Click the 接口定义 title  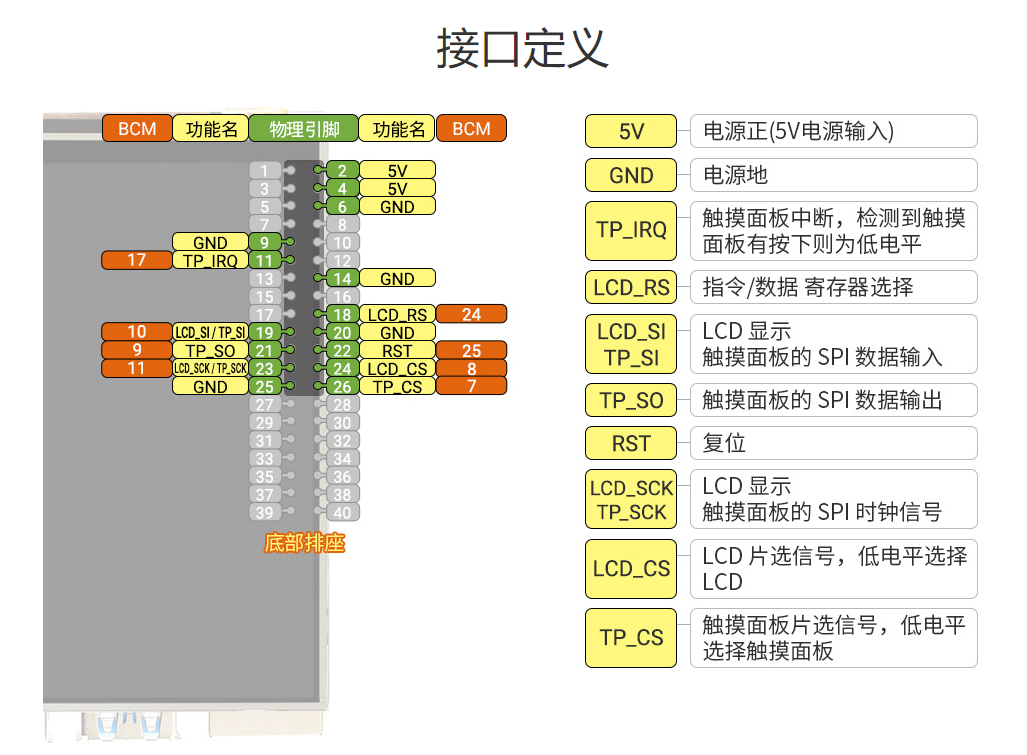[523, 49]
